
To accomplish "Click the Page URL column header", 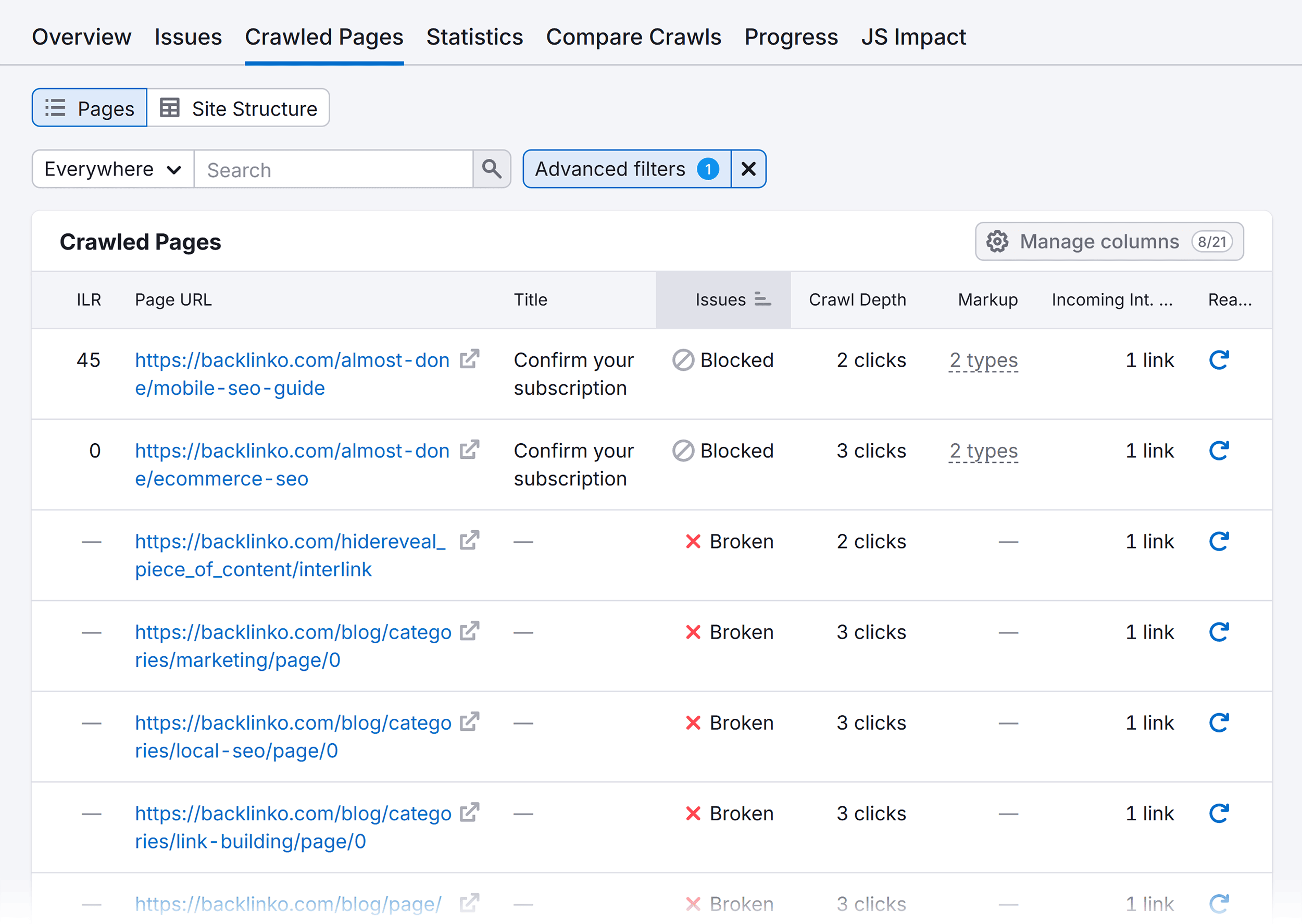I will [173, 300].
